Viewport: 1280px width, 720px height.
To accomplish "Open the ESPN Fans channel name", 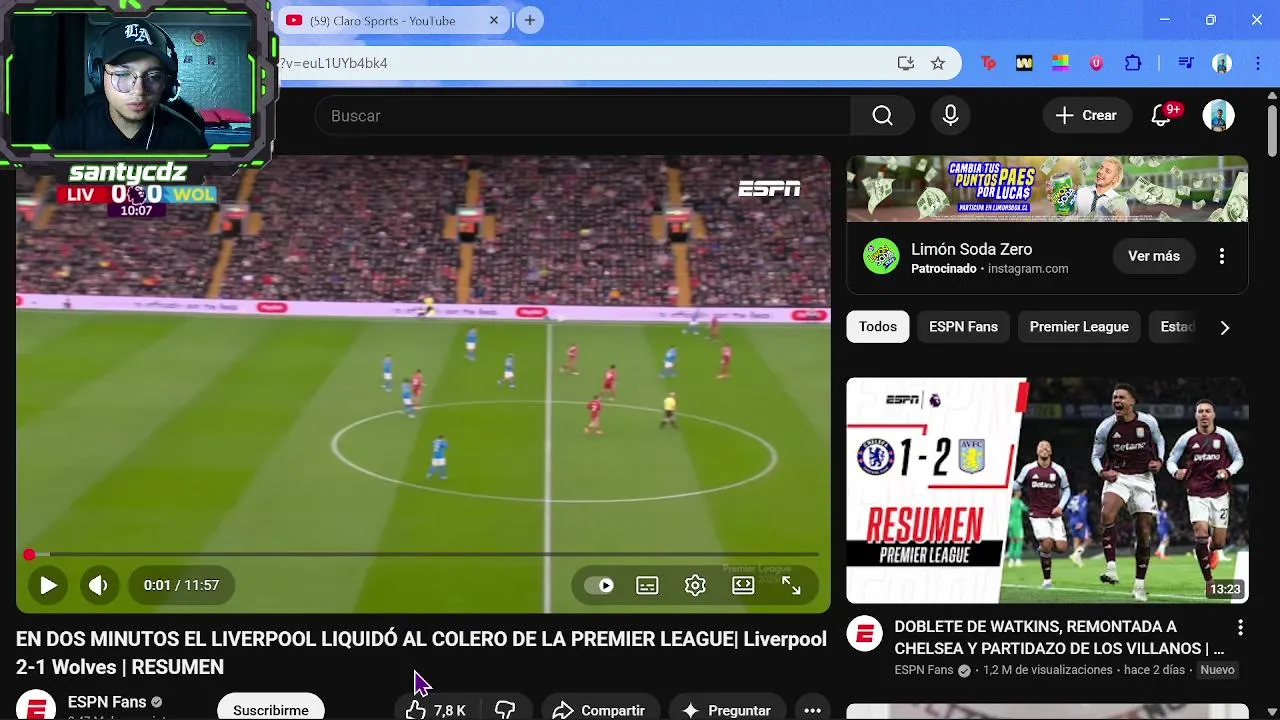I will click(x=107, y=702).
